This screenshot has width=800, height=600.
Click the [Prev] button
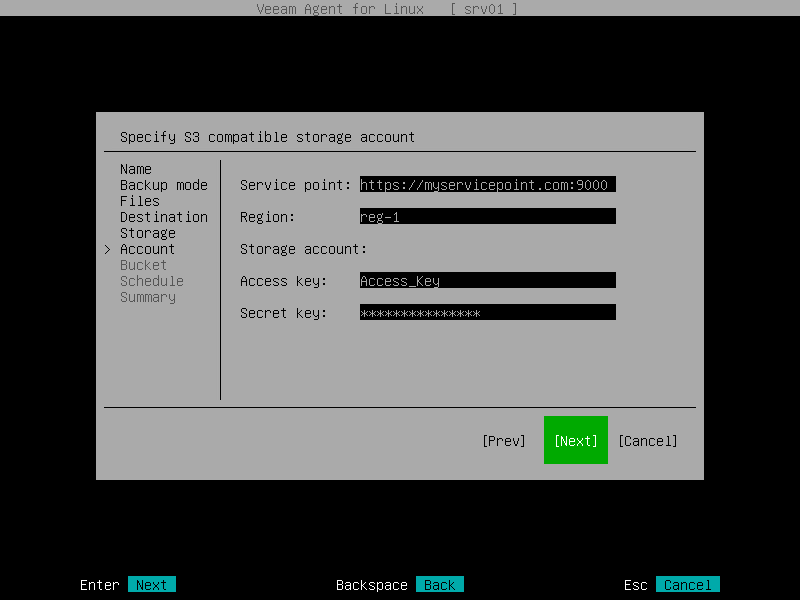504,441
